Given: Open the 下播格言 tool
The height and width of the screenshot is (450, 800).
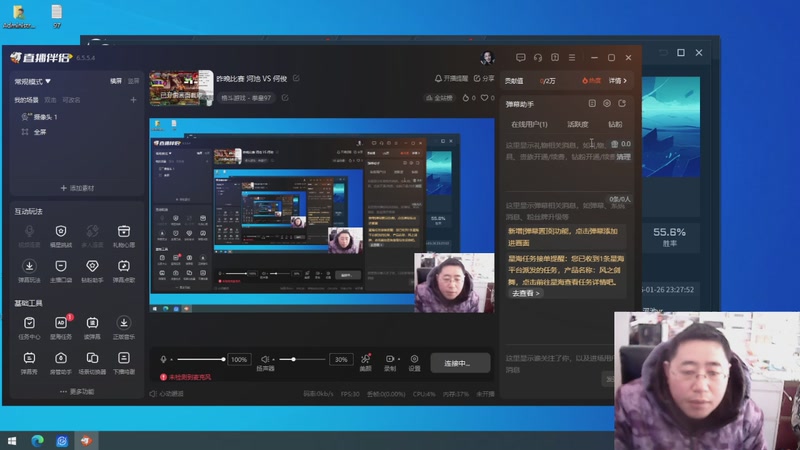Looking at the screenshot, I should click(123, 362).
